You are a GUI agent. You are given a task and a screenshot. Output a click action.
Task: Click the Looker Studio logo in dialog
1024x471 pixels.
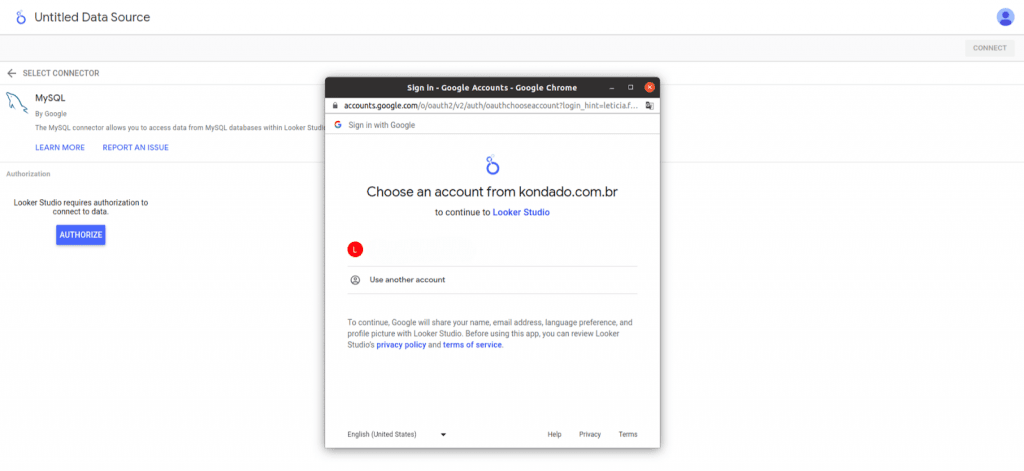[492, 165]
